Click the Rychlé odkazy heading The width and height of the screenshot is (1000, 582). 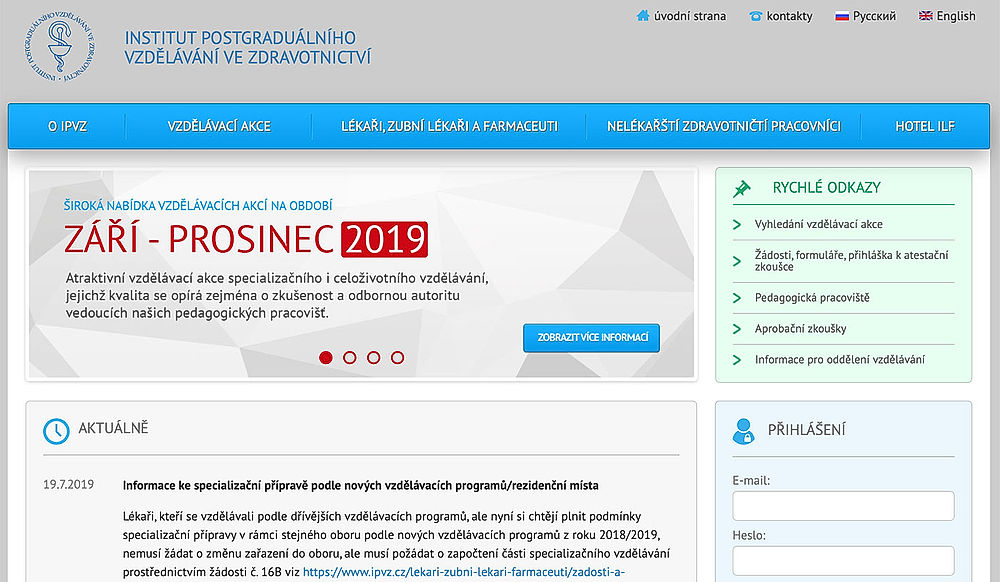827,188
